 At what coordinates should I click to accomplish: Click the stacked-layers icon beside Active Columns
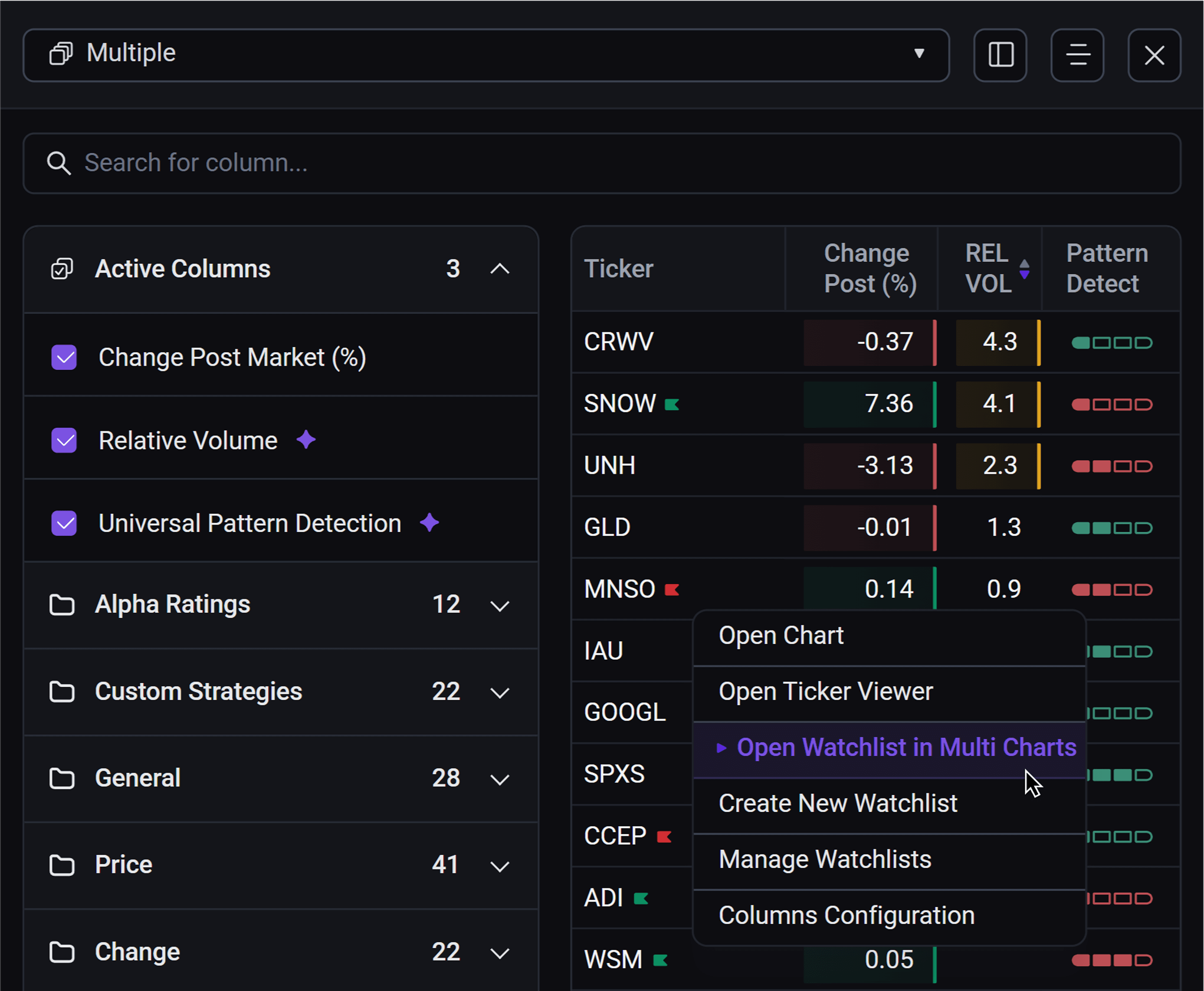(x=63, y=269)
